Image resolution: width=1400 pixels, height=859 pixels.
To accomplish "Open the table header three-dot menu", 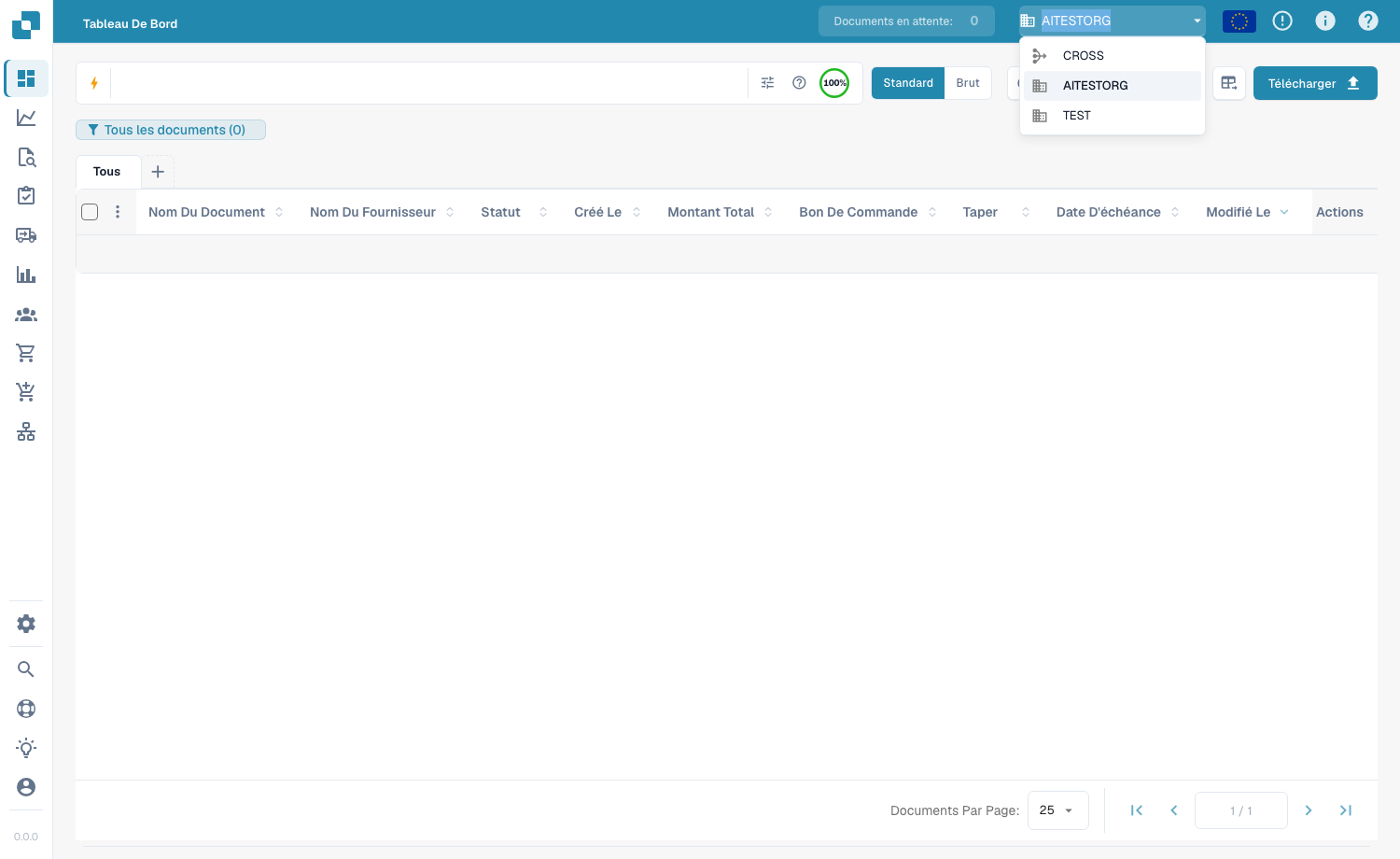I will point(118,212).
